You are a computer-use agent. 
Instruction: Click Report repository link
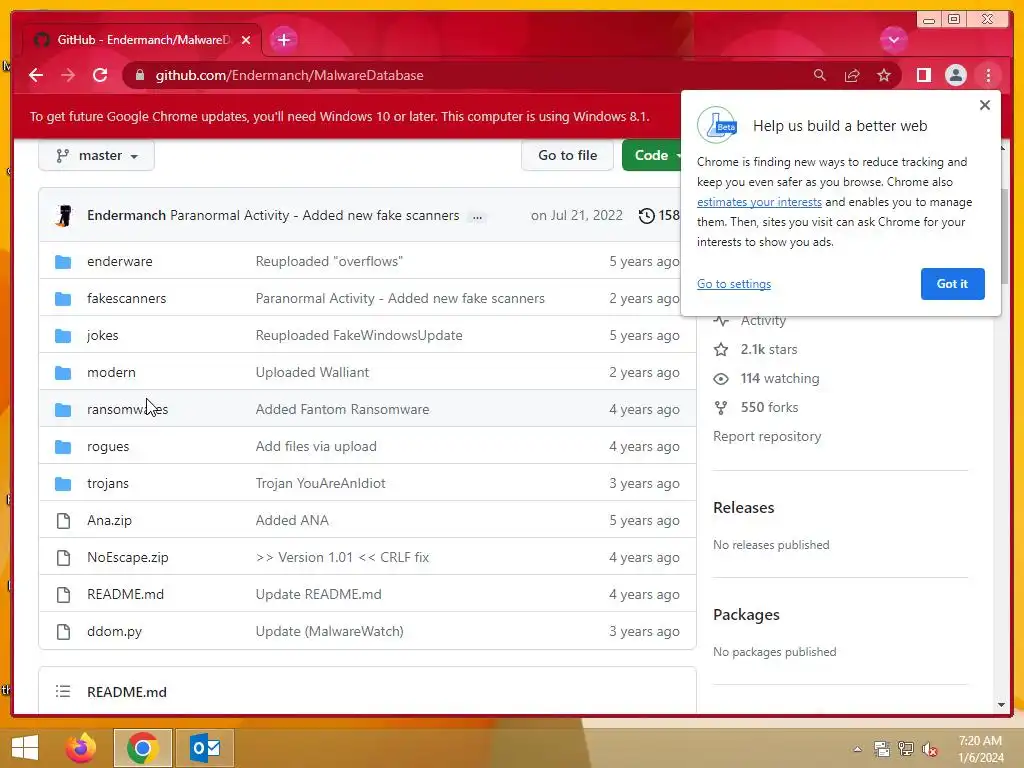coord(767,436)
